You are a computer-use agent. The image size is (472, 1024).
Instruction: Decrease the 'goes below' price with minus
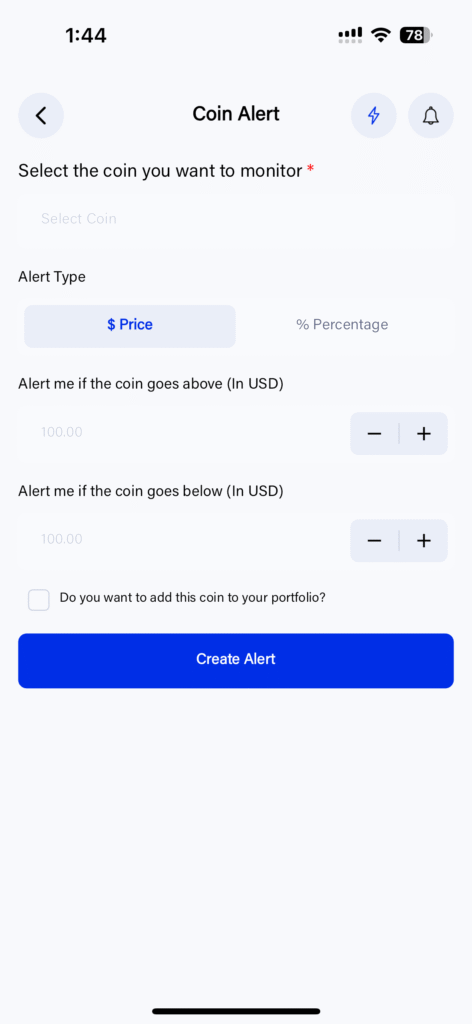(x=374, y=541)
